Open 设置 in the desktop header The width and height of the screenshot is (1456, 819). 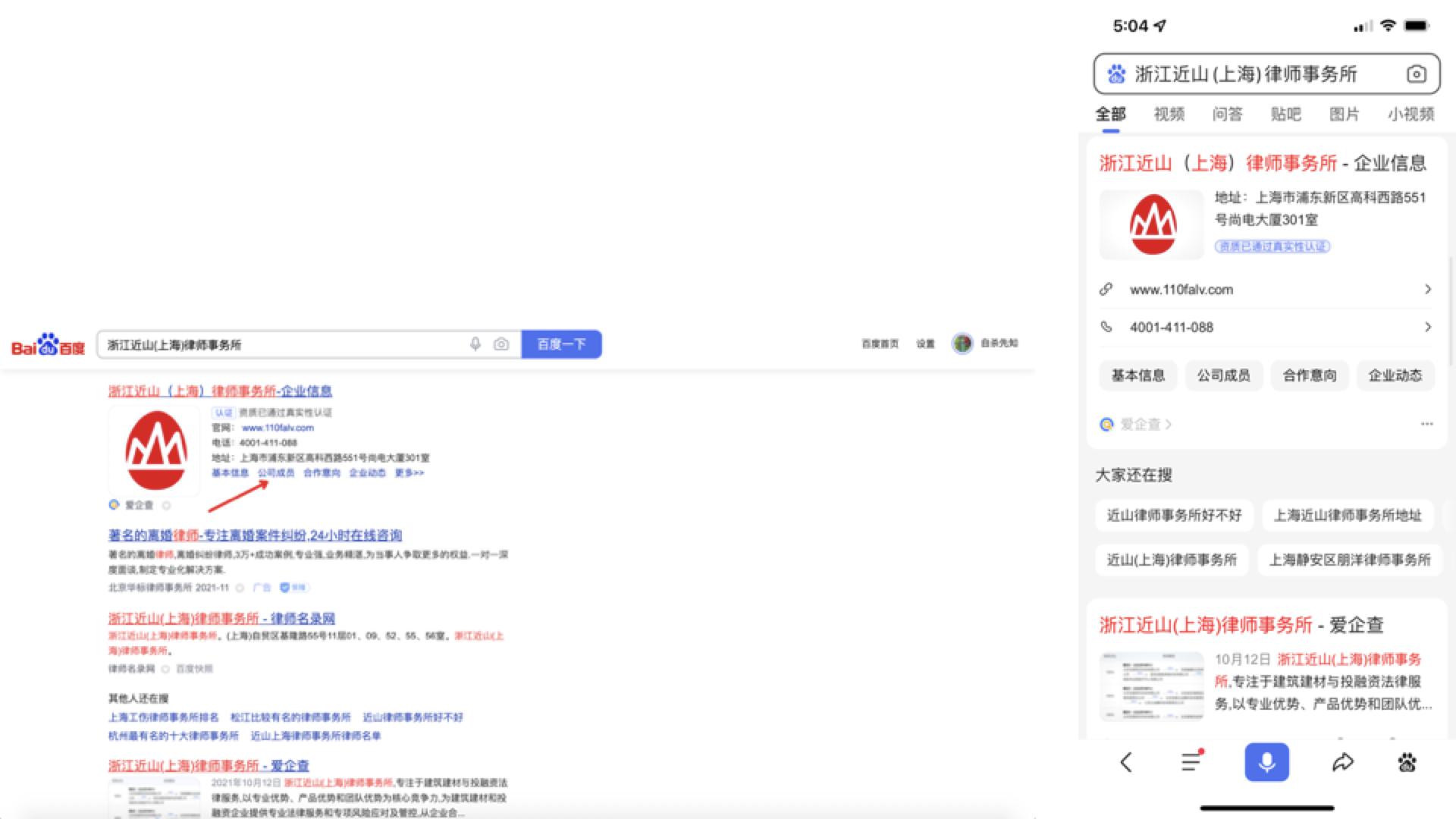[925, 344]
